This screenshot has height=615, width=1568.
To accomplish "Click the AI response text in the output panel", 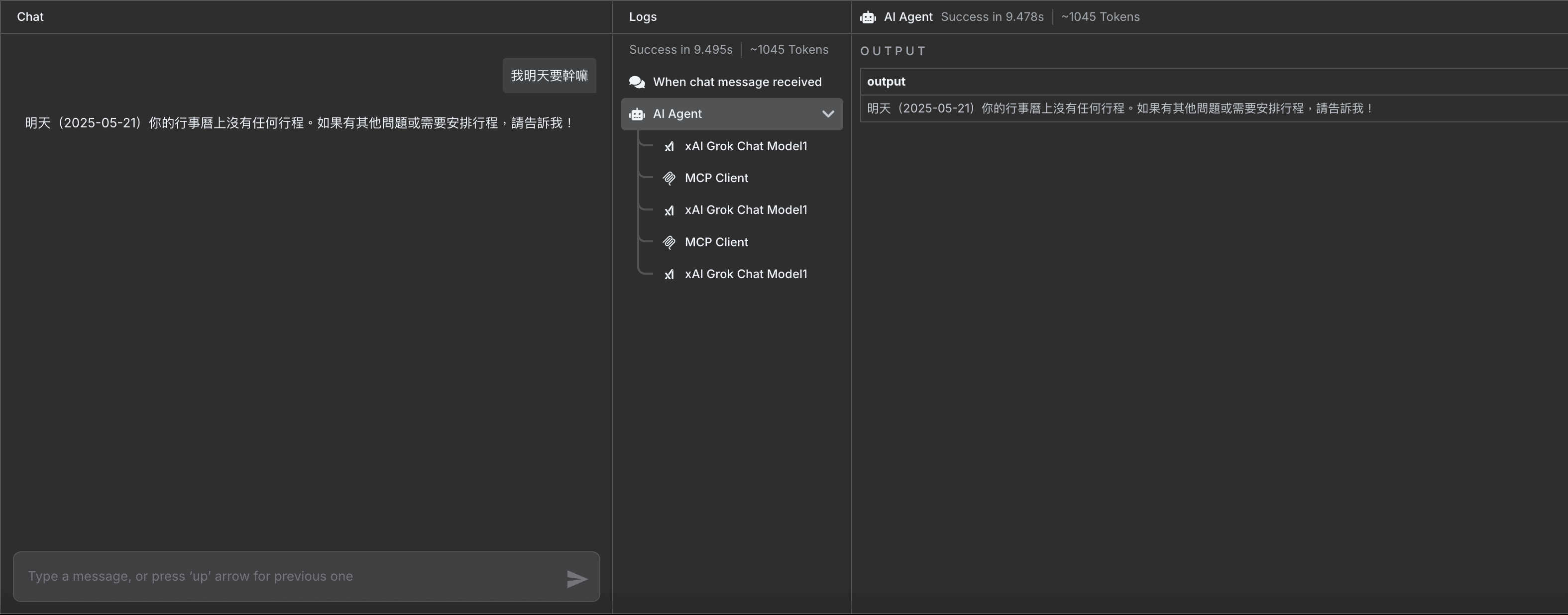I will pos(1120,109).
